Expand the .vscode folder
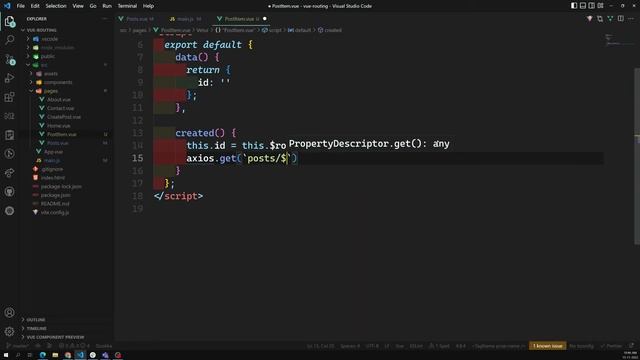The height and width of the screenshot is (360, 640). [49, 39]
